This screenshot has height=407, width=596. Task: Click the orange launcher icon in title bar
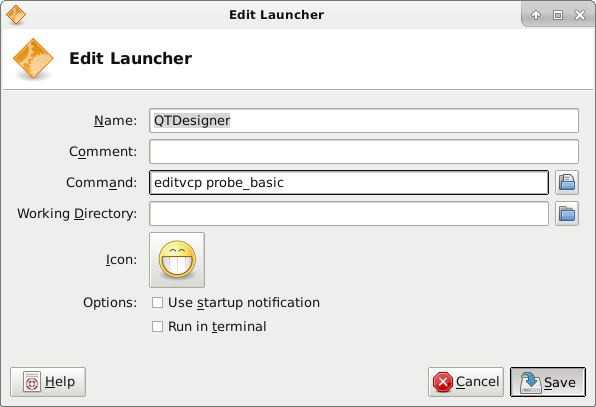[16, 15]
